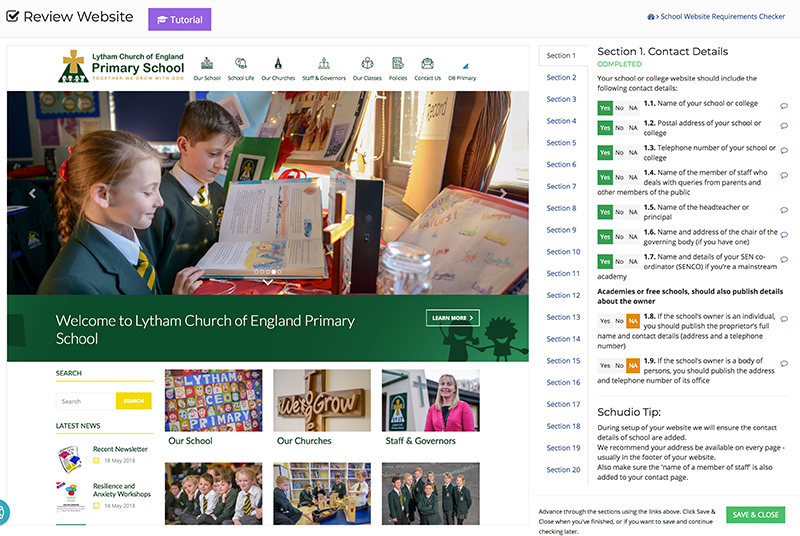Image resolution: width=800 pixels, height=536 pixels.
Task: Select NA for item 1.9 body of persons
Action: (633, 366)
